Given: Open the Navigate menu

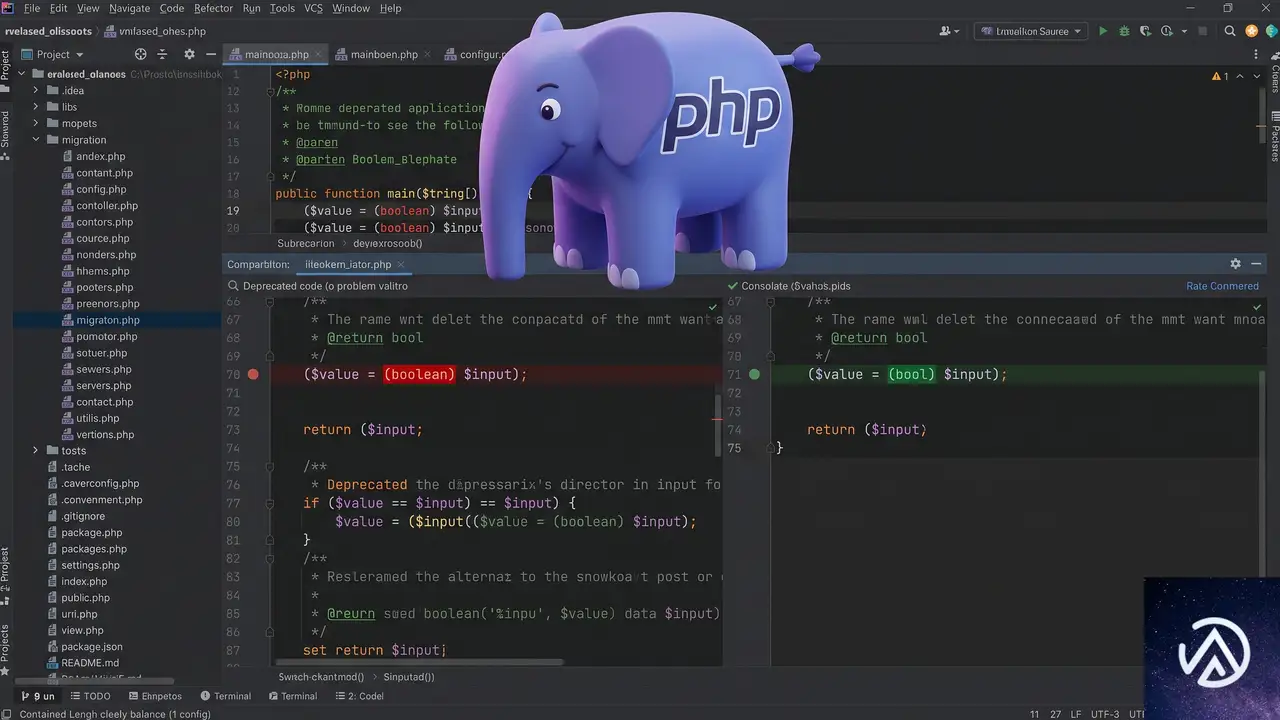Looking at the screenshot, I should point(129,8).
